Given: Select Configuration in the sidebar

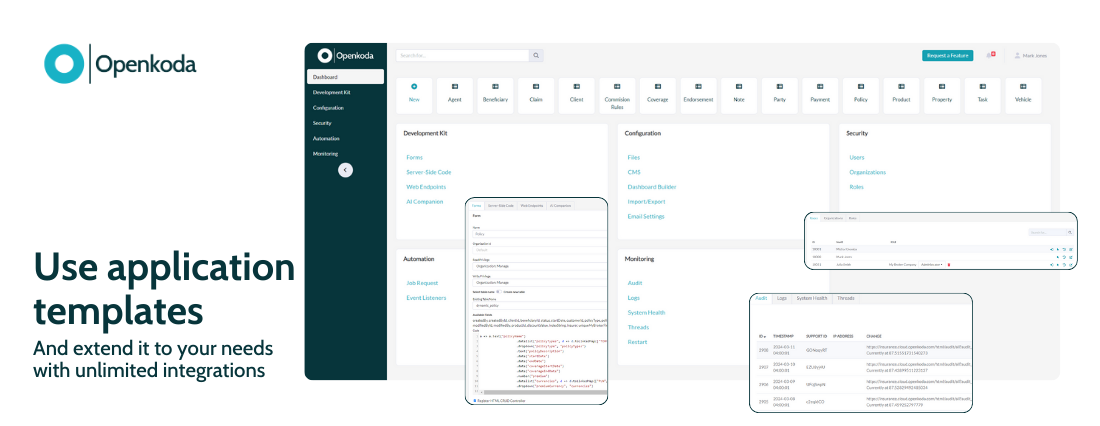Looking at the screenshot, I should [328, 108].
